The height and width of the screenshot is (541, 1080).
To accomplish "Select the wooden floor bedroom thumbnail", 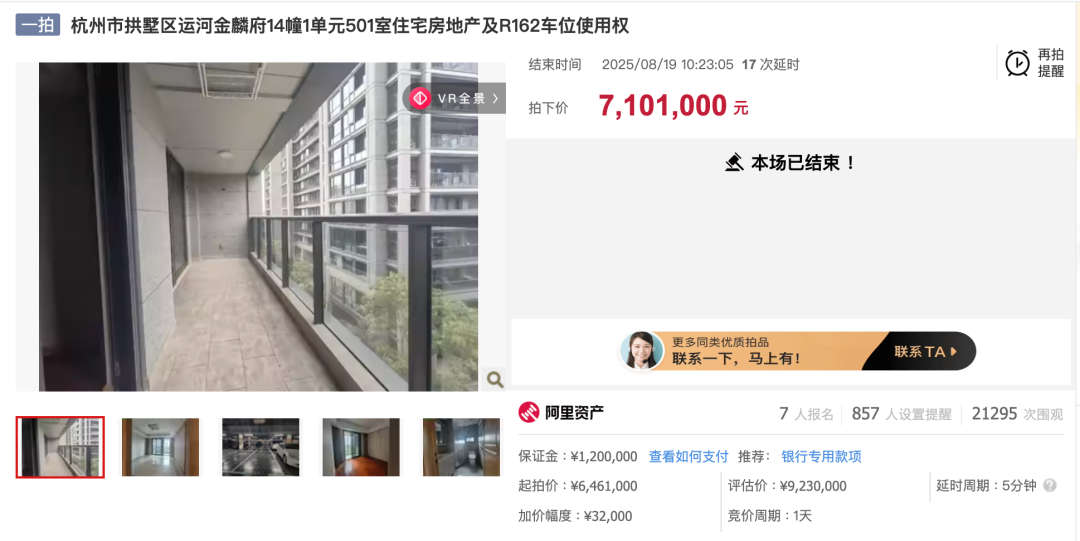I will [361, 447].
